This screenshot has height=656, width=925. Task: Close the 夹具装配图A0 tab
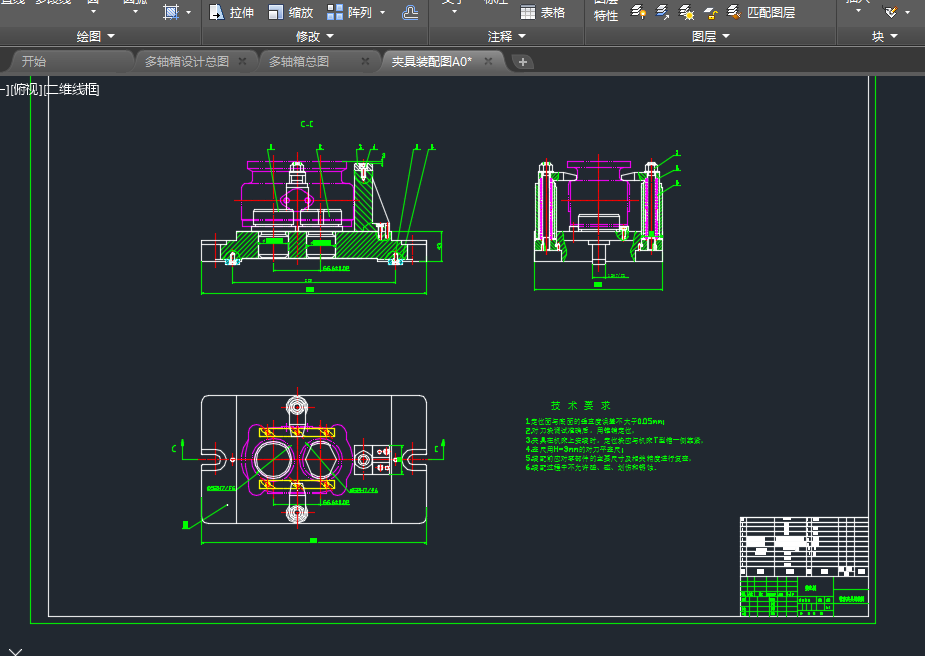pos(488,62)
